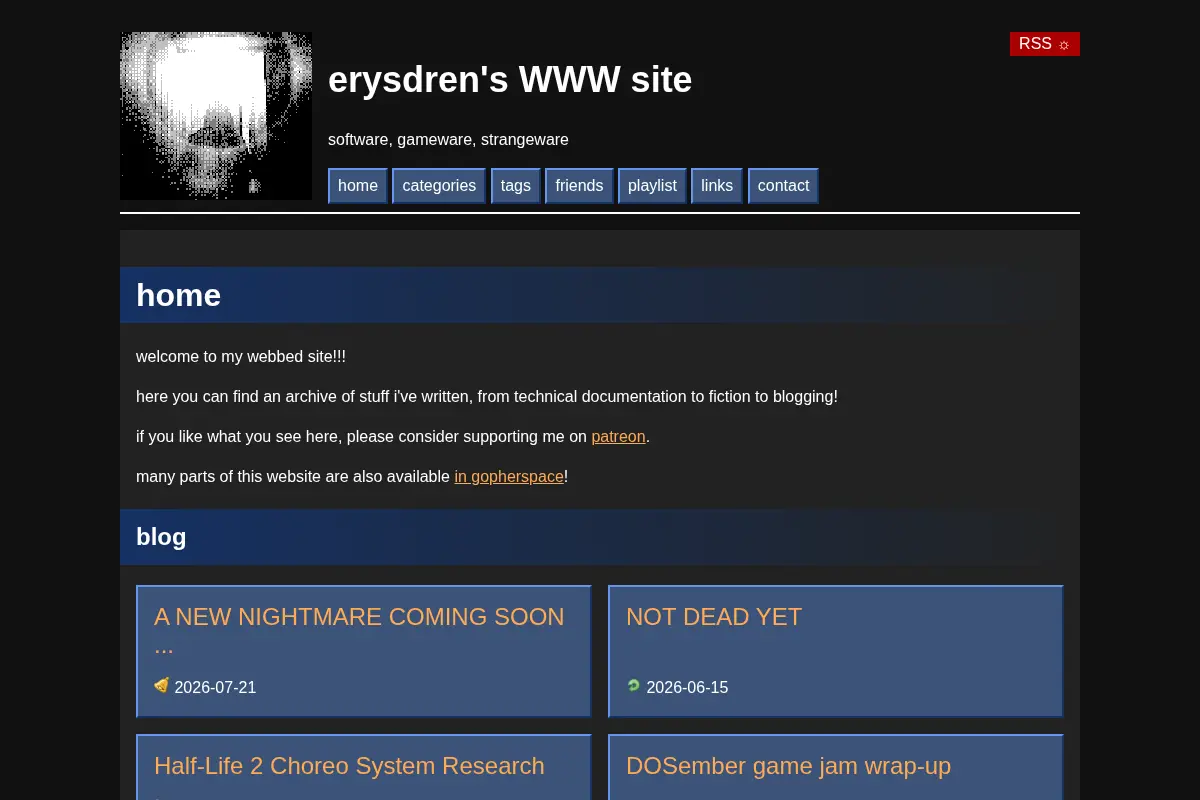Follow the patreon link
Image resolution: width=1200 pixels, height=800 pixels.
(x=618, y=437)
